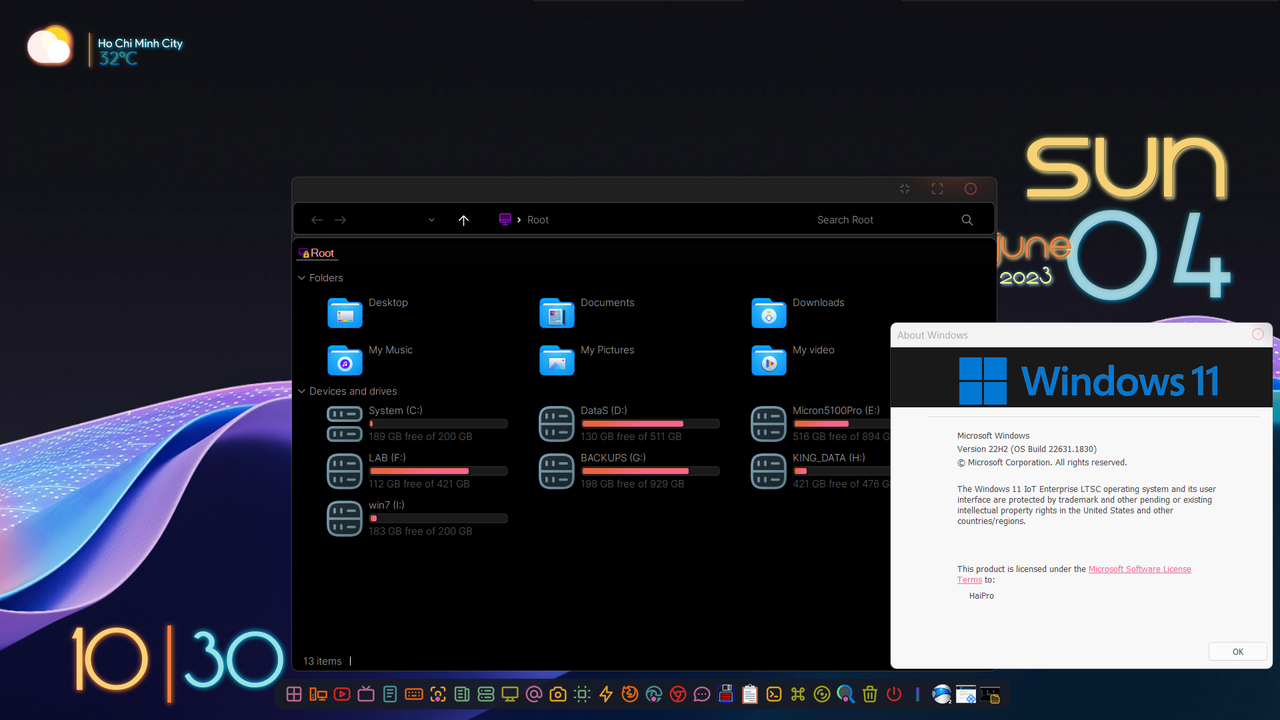Image resolution: width=1280 pixels, height=720 pixels.
Task: Open the Downloads folder
Action: pyautogui.click(x=798, y=313)
